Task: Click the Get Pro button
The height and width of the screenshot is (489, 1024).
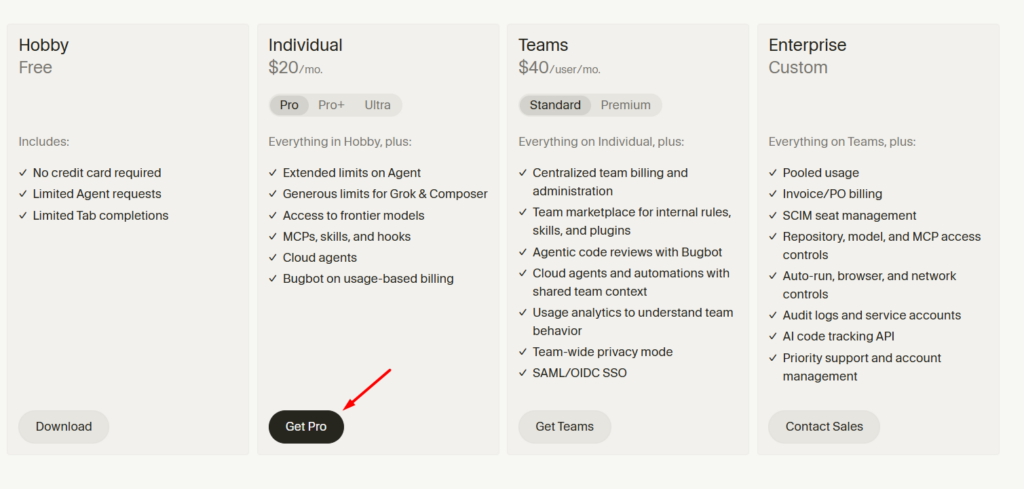Action: click(x=306, y=427)
